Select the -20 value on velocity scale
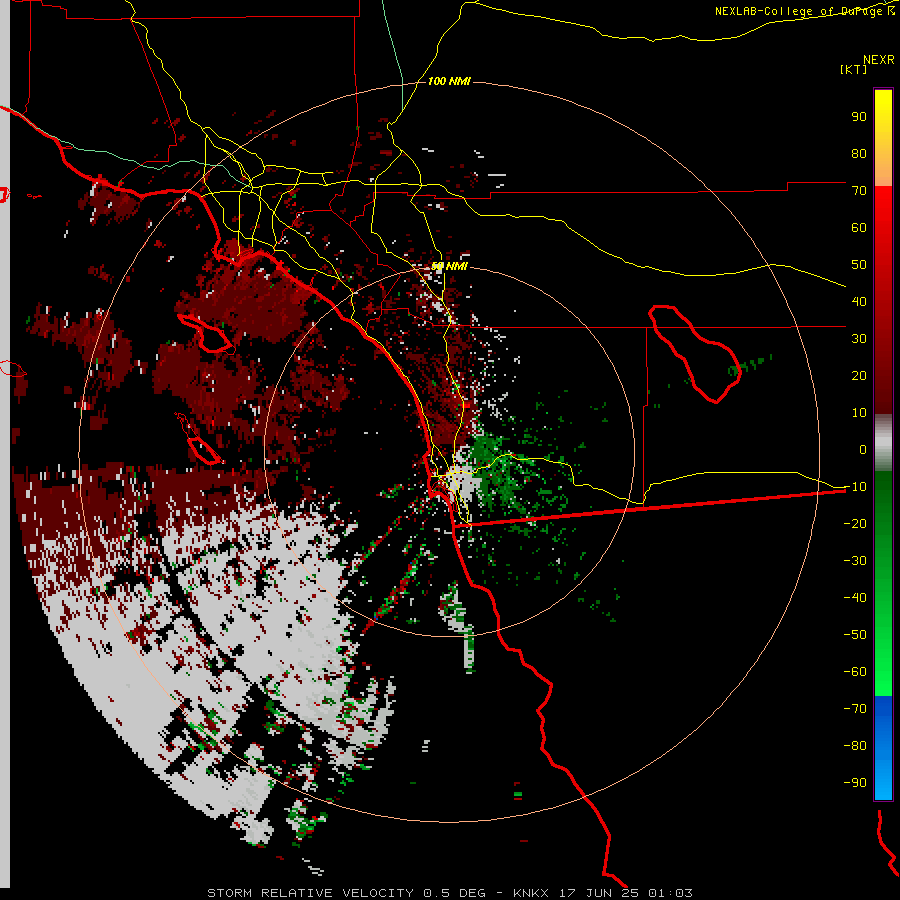Screen dimensions: 900x900 [855, 523]
